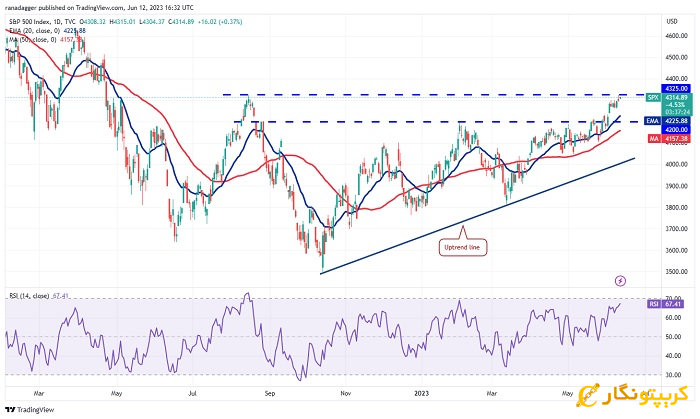Click the 3600.00 price axis label
Image resolution: width=700 pixels, height=419 pixels.
tap(677, 250)
